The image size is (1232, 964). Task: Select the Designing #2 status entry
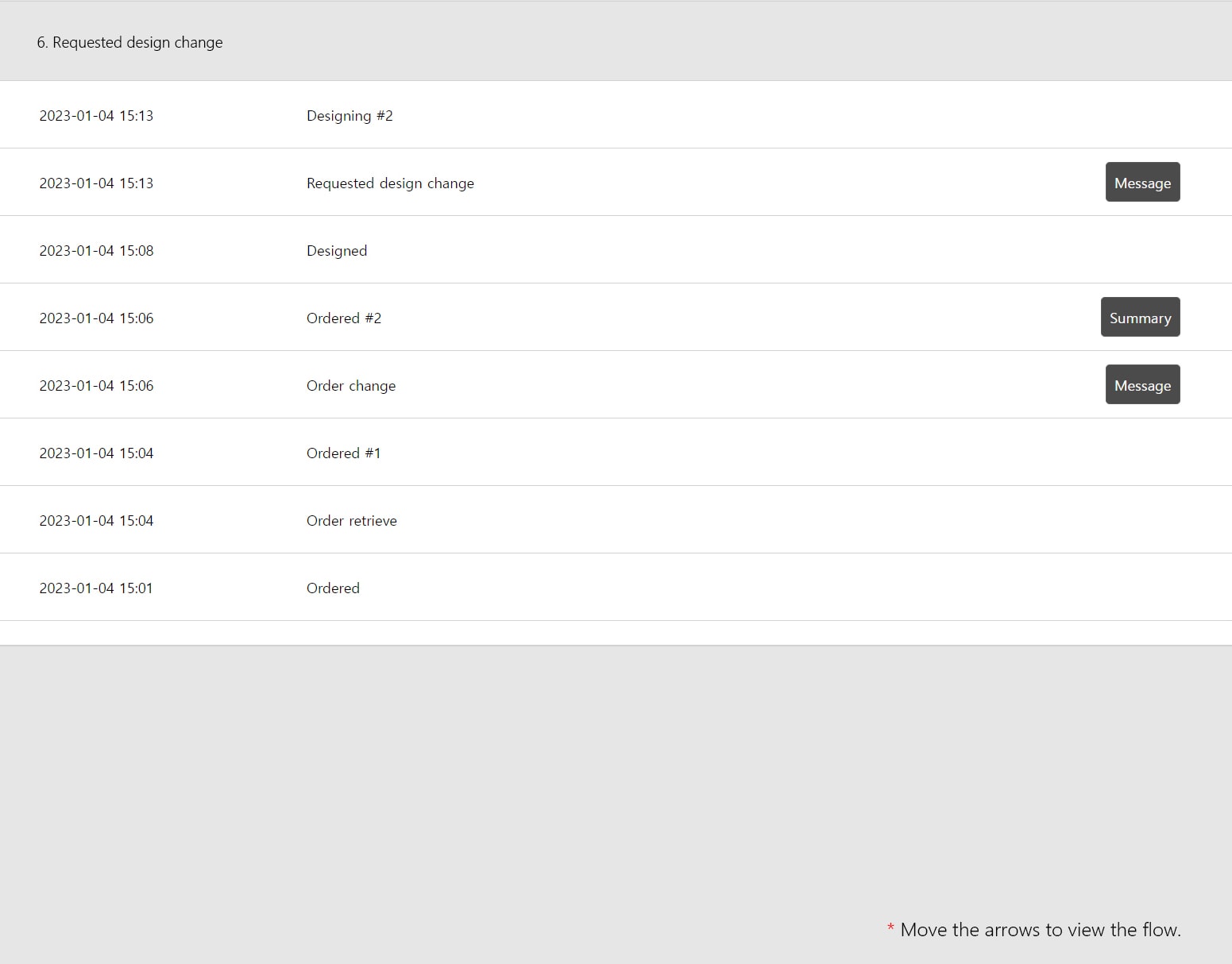350,116
